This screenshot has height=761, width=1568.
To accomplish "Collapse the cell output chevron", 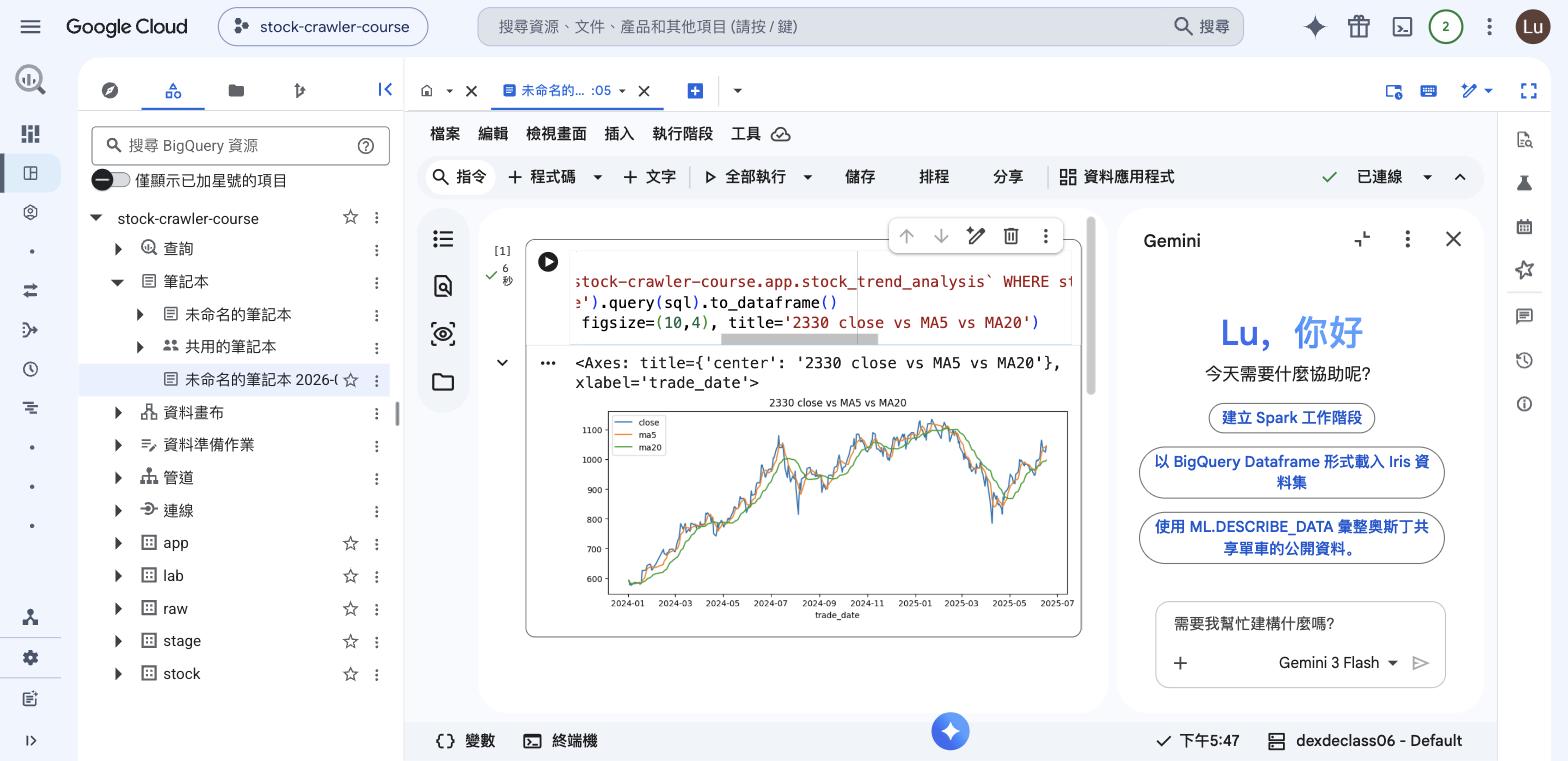I will (502, 363).
